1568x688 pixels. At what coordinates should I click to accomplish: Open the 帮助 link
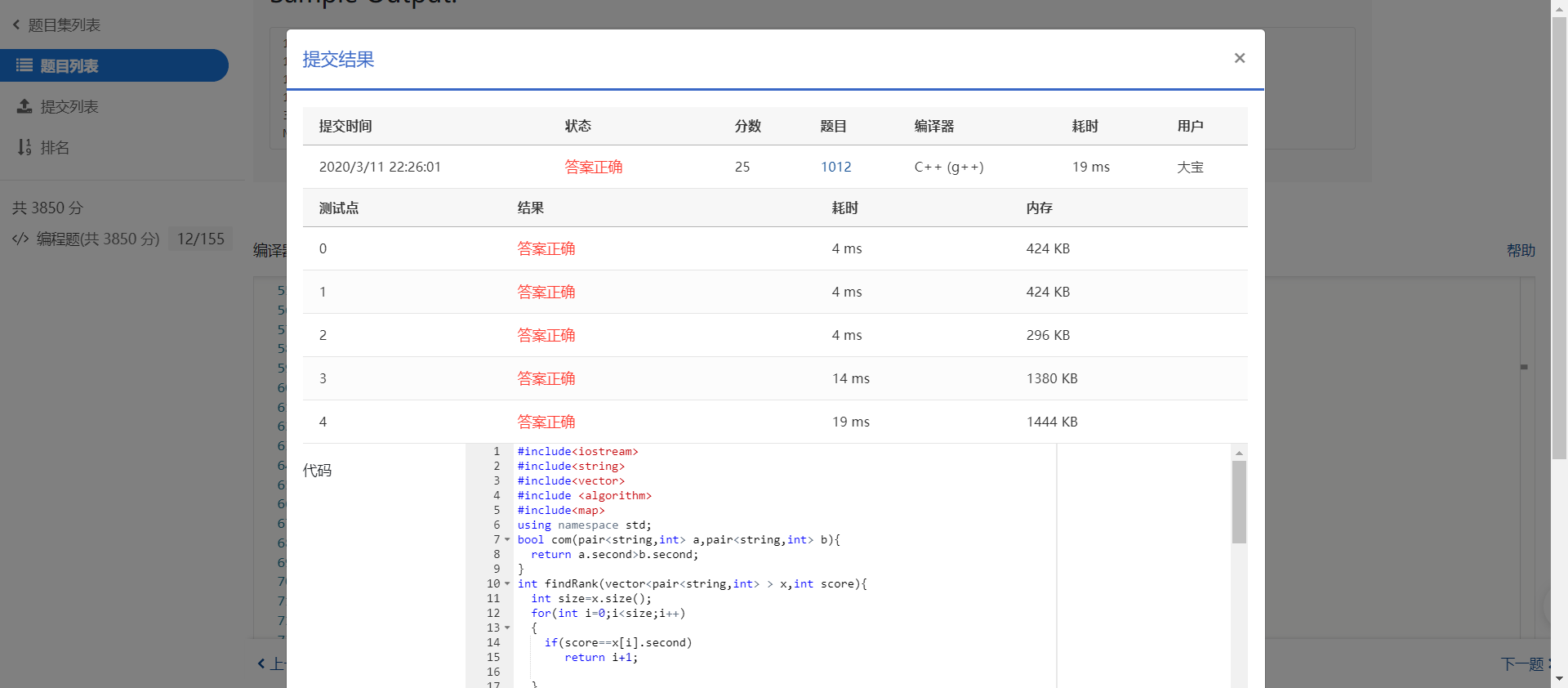pyautogui.click(x=1521, y=251)
